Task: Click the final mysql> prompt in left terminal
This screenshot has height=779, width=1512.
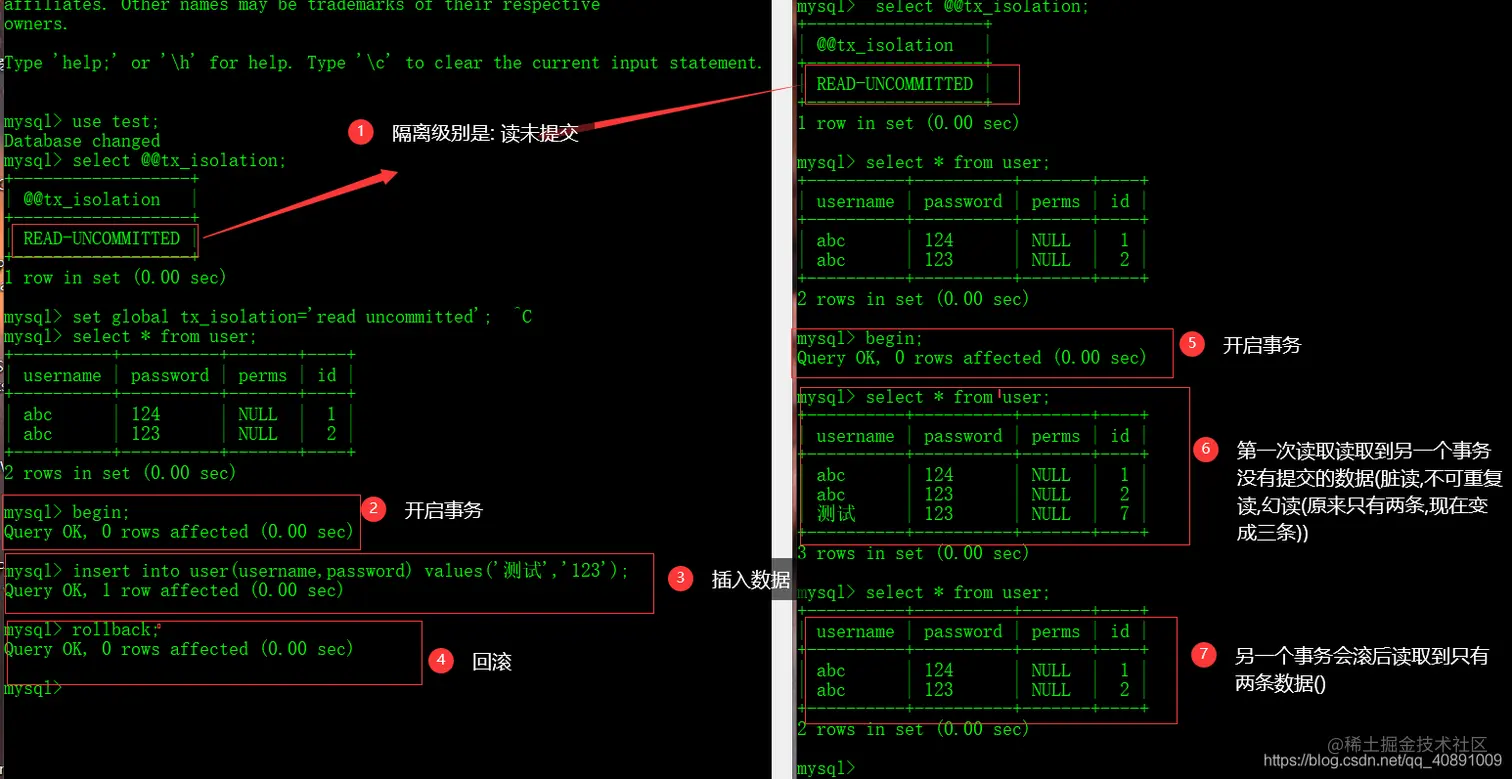Action: (33, 688)
